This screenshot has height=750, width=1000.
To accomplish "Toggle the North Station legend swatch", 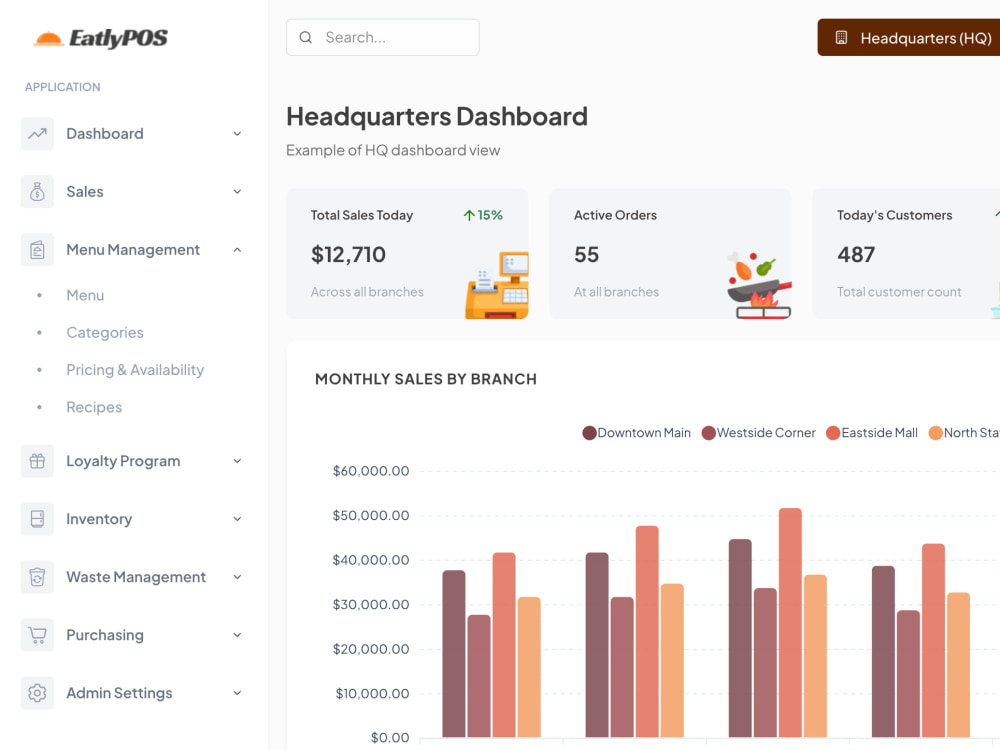I will (936, 433).
